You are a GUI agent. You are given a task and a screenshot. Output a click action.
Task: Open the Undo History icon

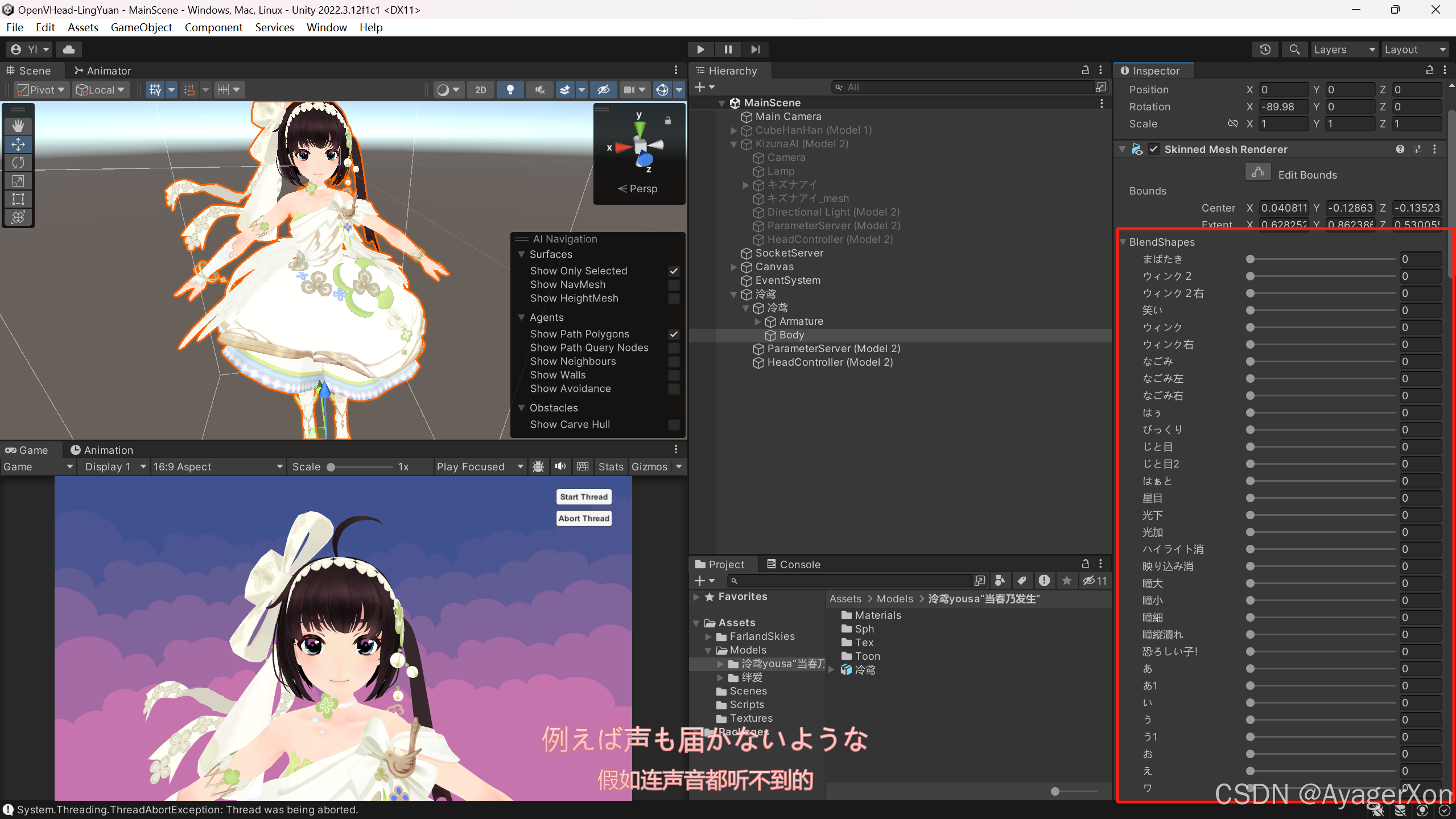pos(1265,49)
